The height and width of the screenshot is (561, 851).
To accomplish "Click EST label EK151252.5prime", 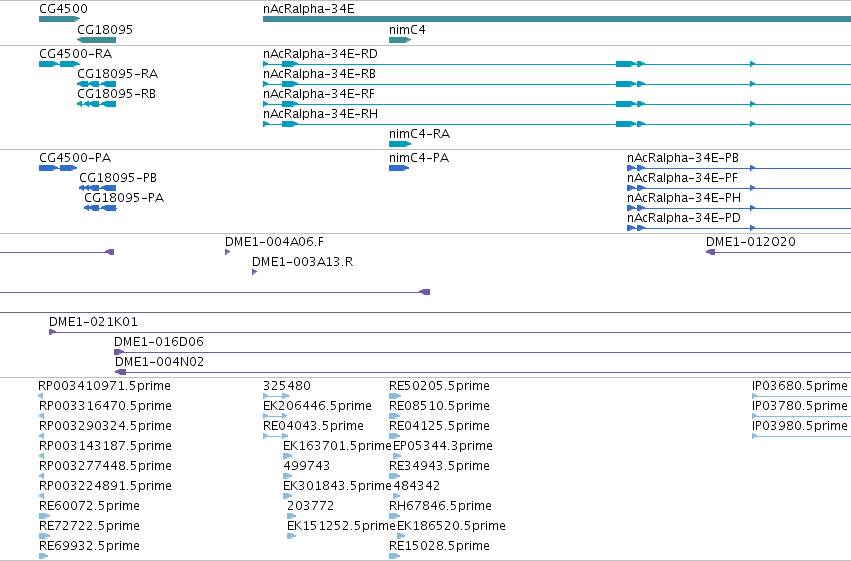I will click(x=341, y=526).
